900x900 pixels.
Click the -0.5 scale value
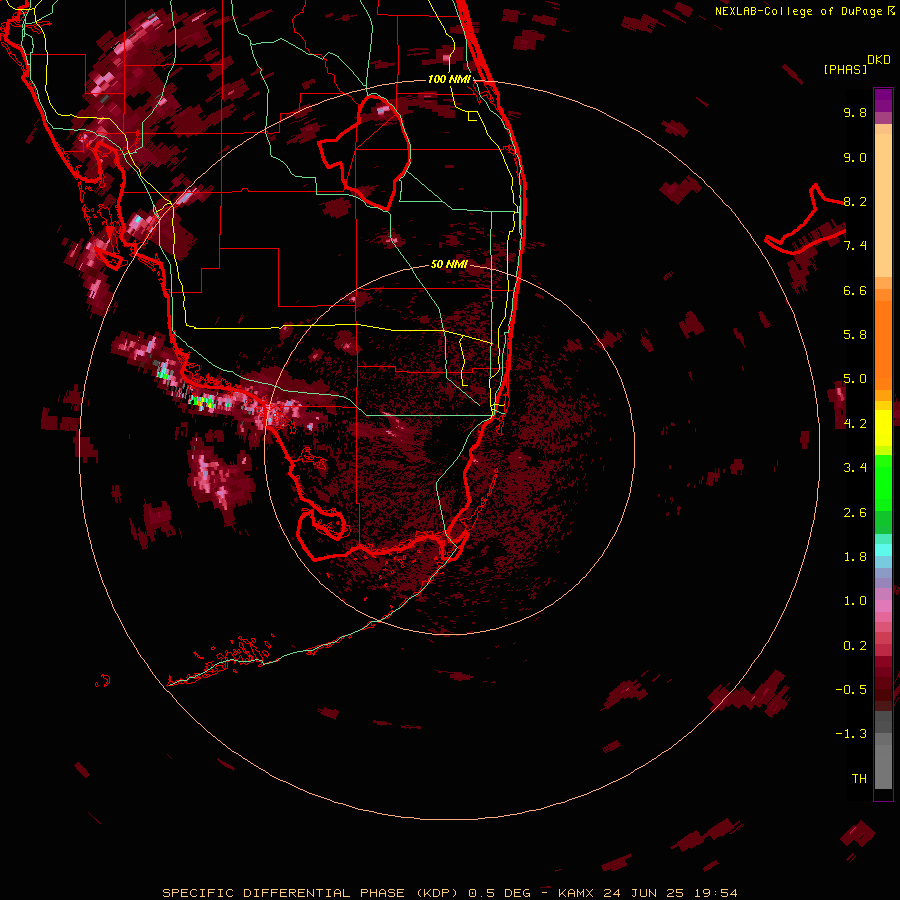[851, 690]
